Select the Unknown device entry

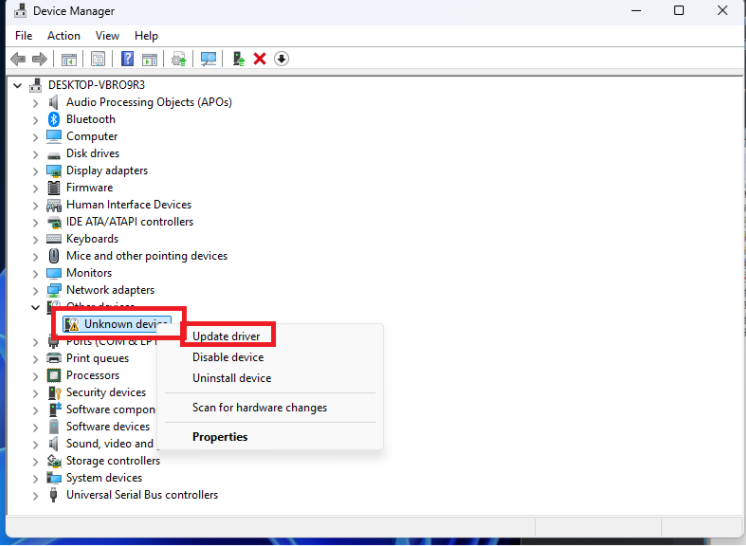[125, 324]
